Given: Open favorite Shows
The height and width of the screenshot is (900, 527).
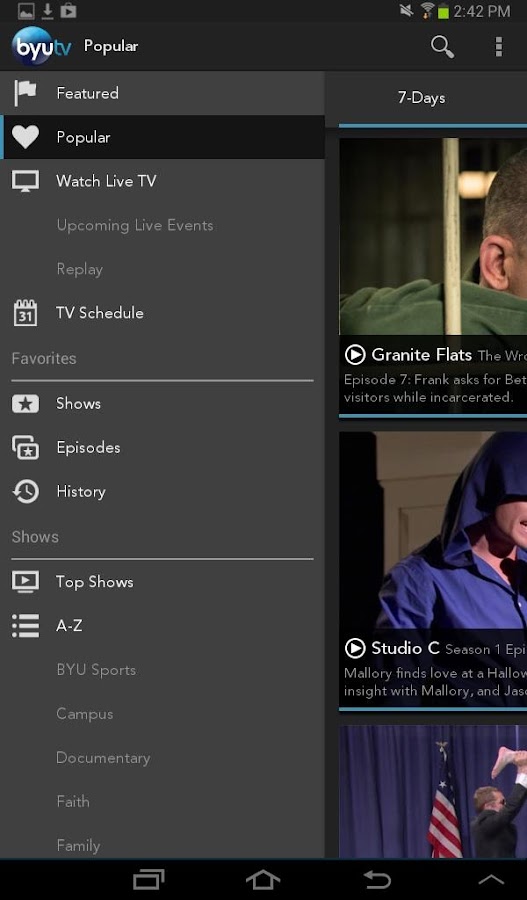Looking at the screenshot, I should (162, 404).
